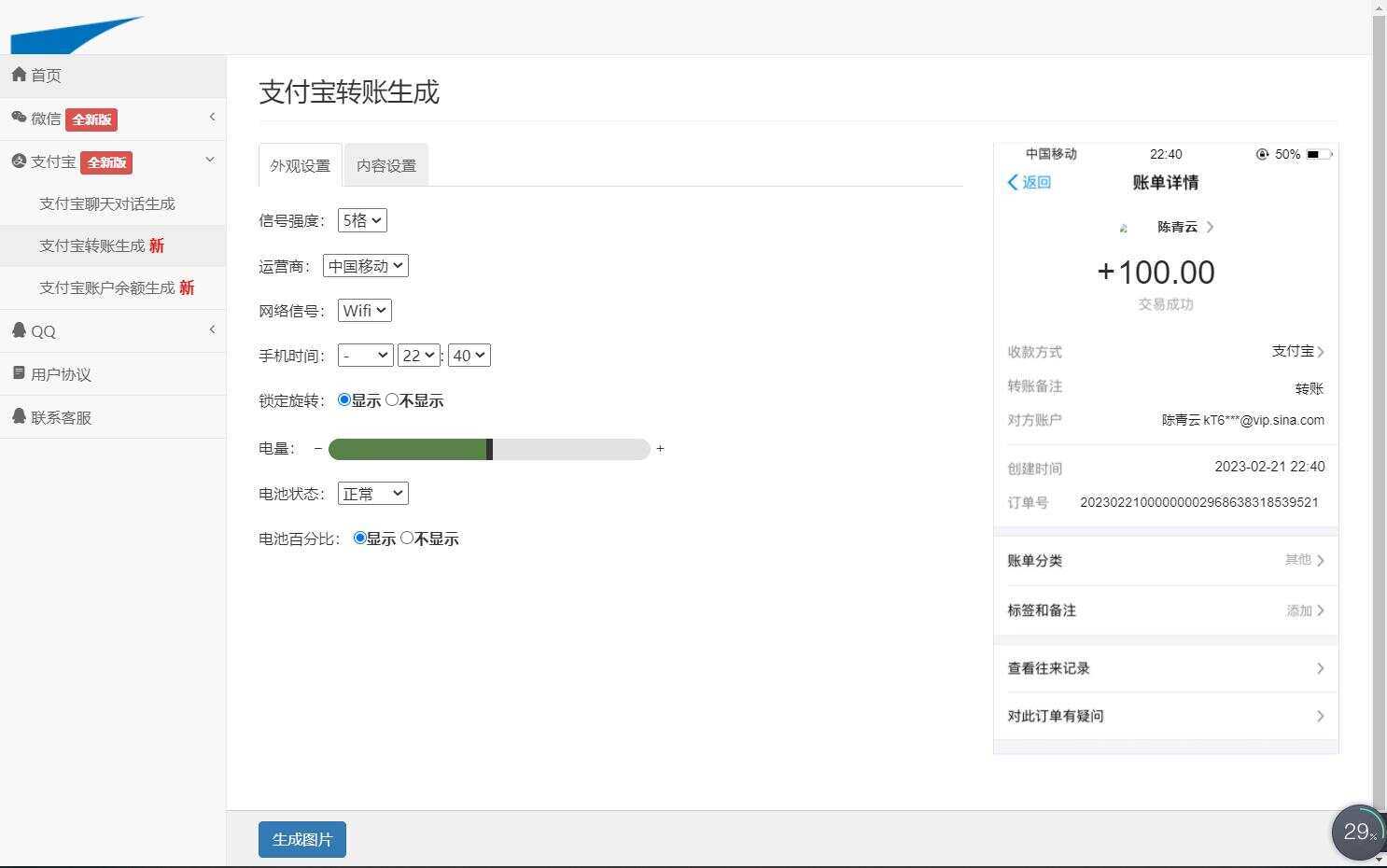Adjust the 电量 battery level slider

coord(489,449)
